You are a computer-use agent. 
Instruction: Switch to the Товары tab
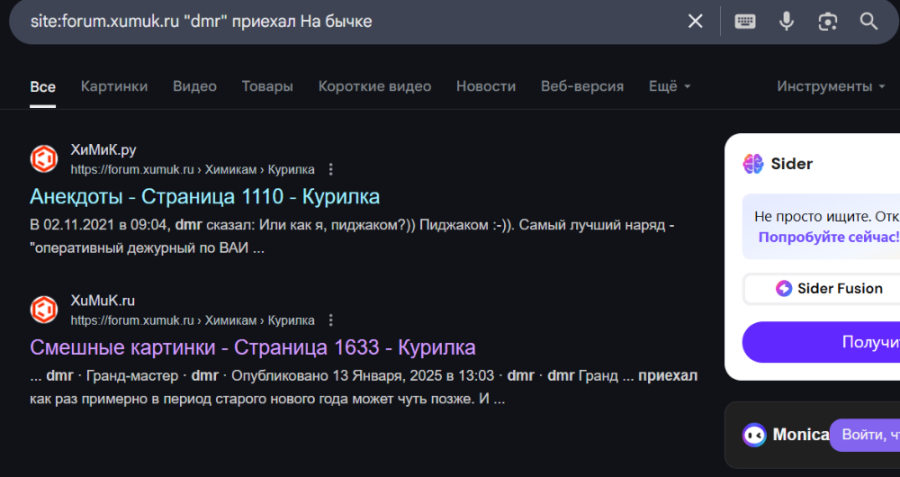[x=267, y=86]
